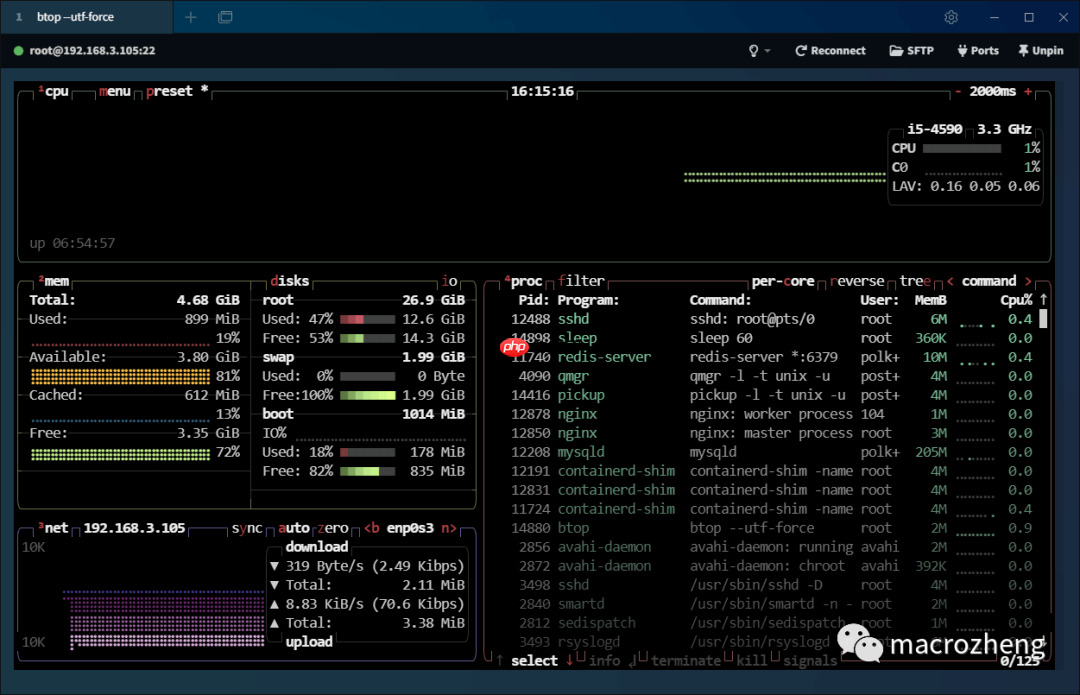1080x695 pixels.
Task: Open the terminal settings gear icon
Action: coord(951,17)
